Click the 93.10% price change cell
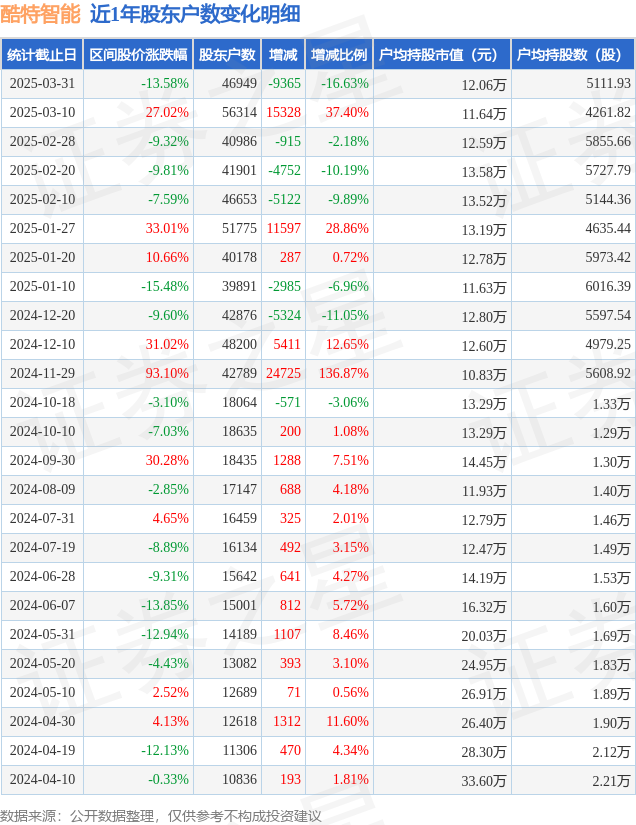636x825 pixels. (167, 373)
